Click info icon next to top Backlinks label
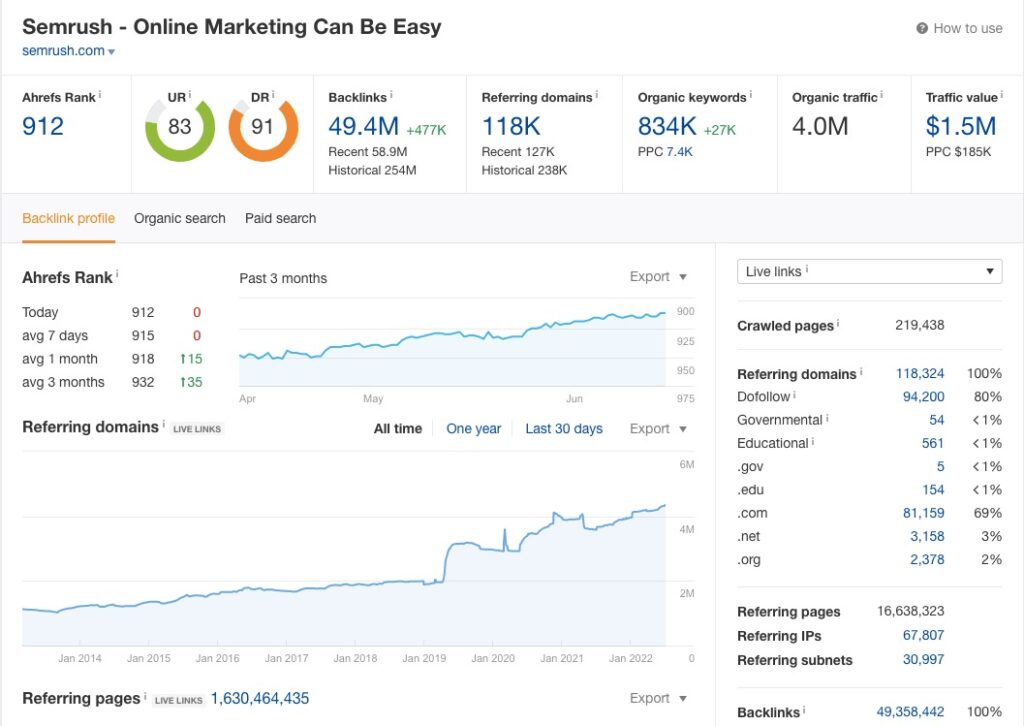The image size is (1024, 726). click(391, 95)
